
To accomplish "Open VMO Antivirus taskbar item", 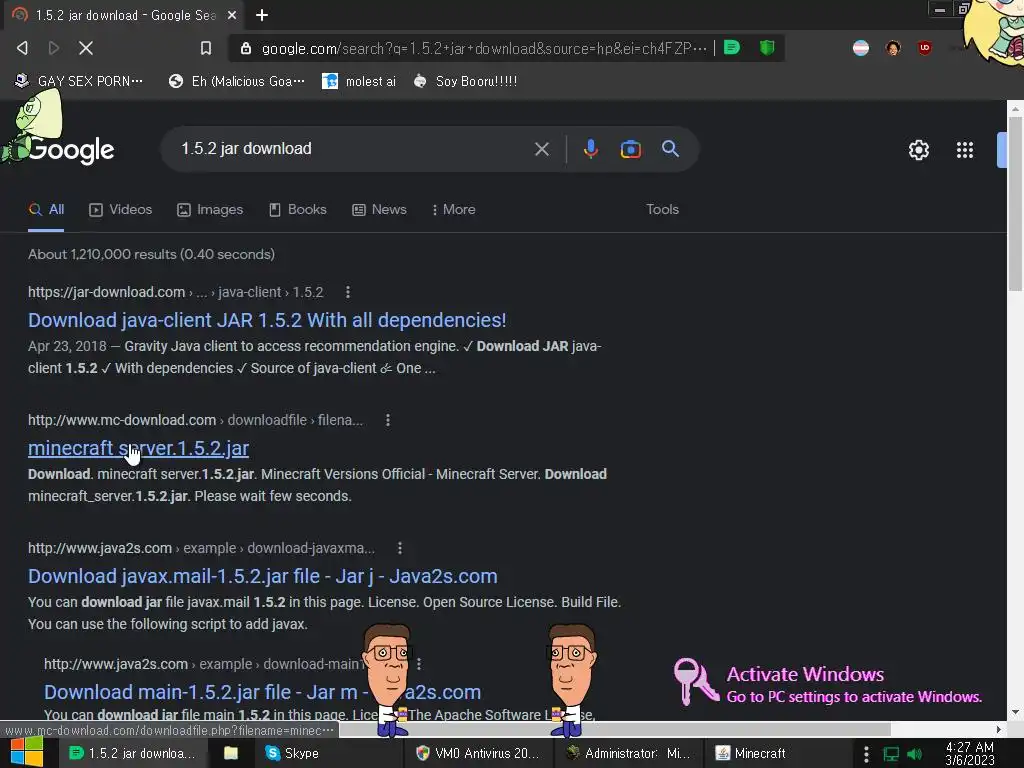I will coord(477,753).
